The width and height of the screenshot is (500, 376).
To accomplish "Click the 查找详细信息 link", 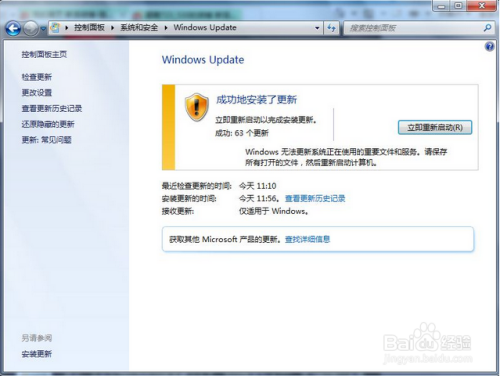I will [x=307, y=239].
